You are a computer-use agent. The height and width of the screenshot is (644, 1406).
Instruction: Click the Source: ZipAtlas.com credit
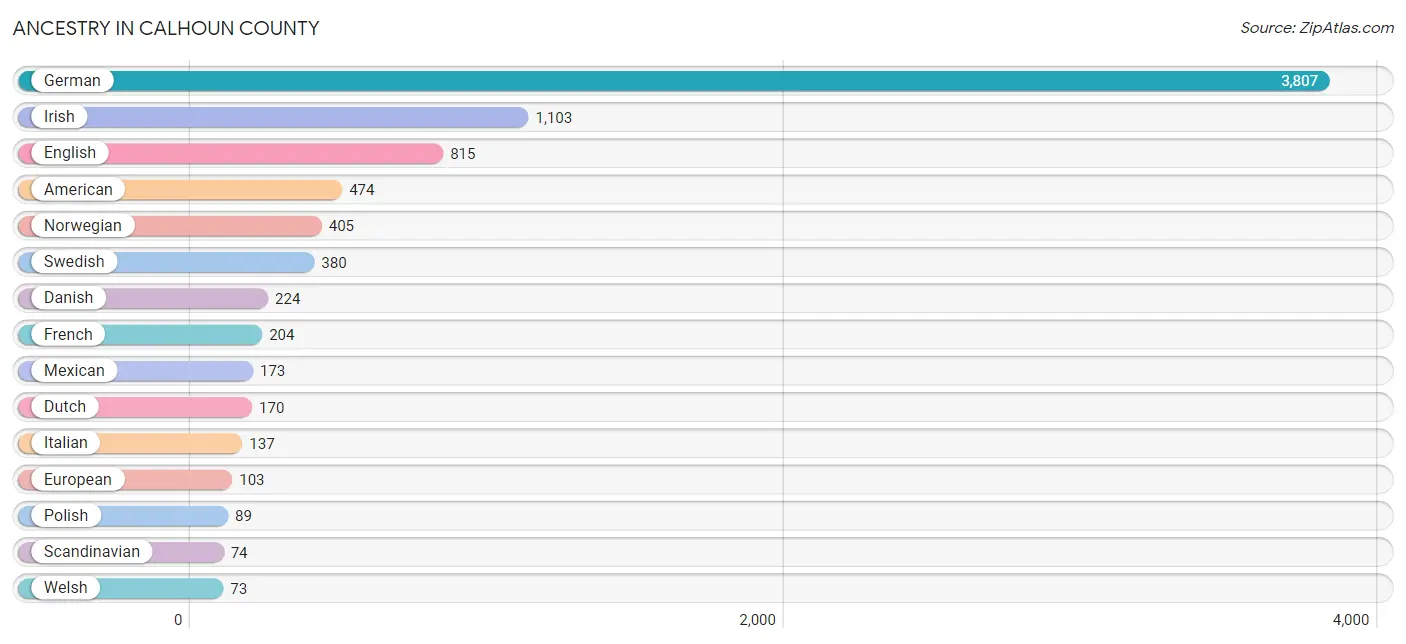tap(1317, 28)
